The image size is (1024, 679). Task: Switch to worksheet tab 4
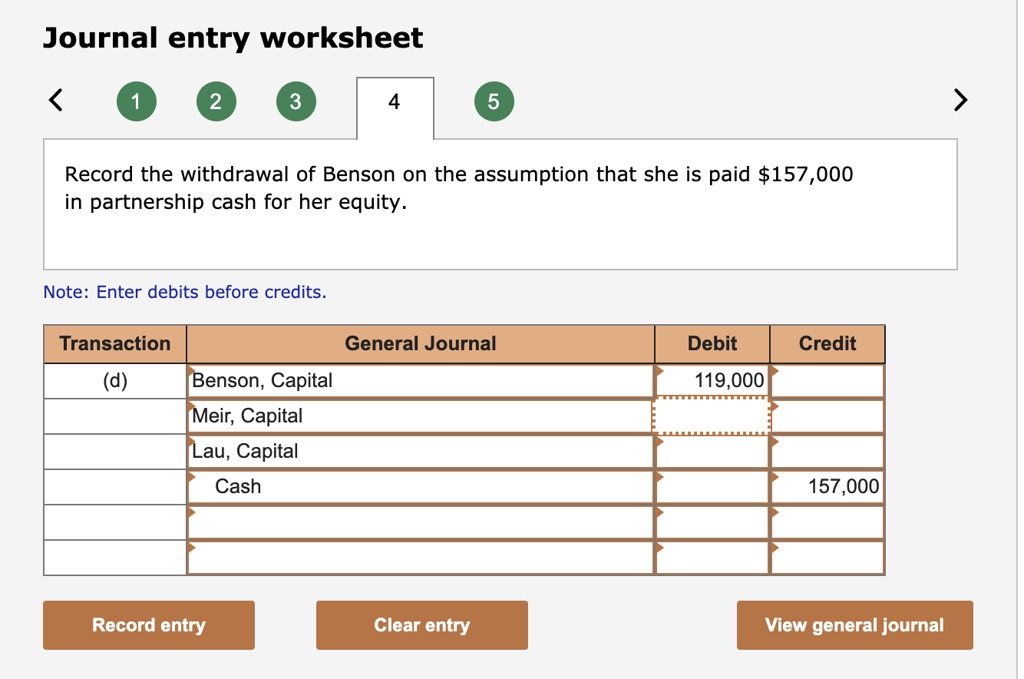pyautogui.click(x=393, y=100)
